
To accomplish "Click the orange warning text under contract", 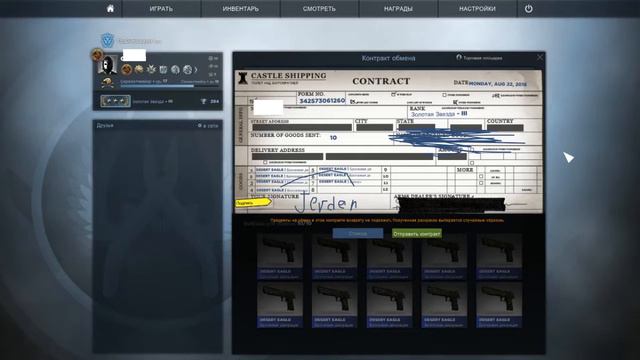I will point(387,220).
